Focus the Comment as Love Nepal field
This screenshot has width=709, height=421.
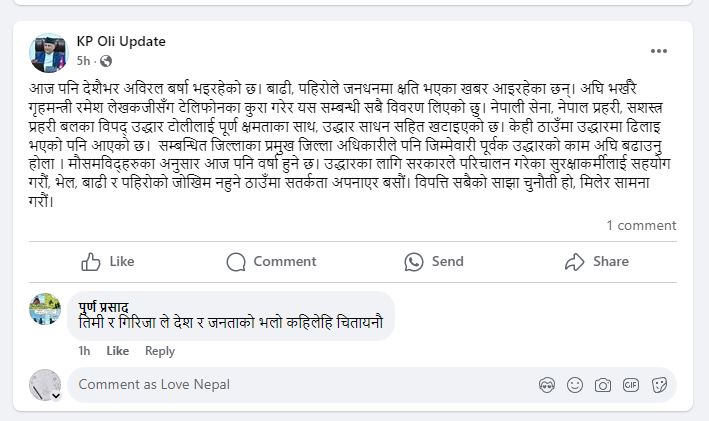tap(300, 385)
